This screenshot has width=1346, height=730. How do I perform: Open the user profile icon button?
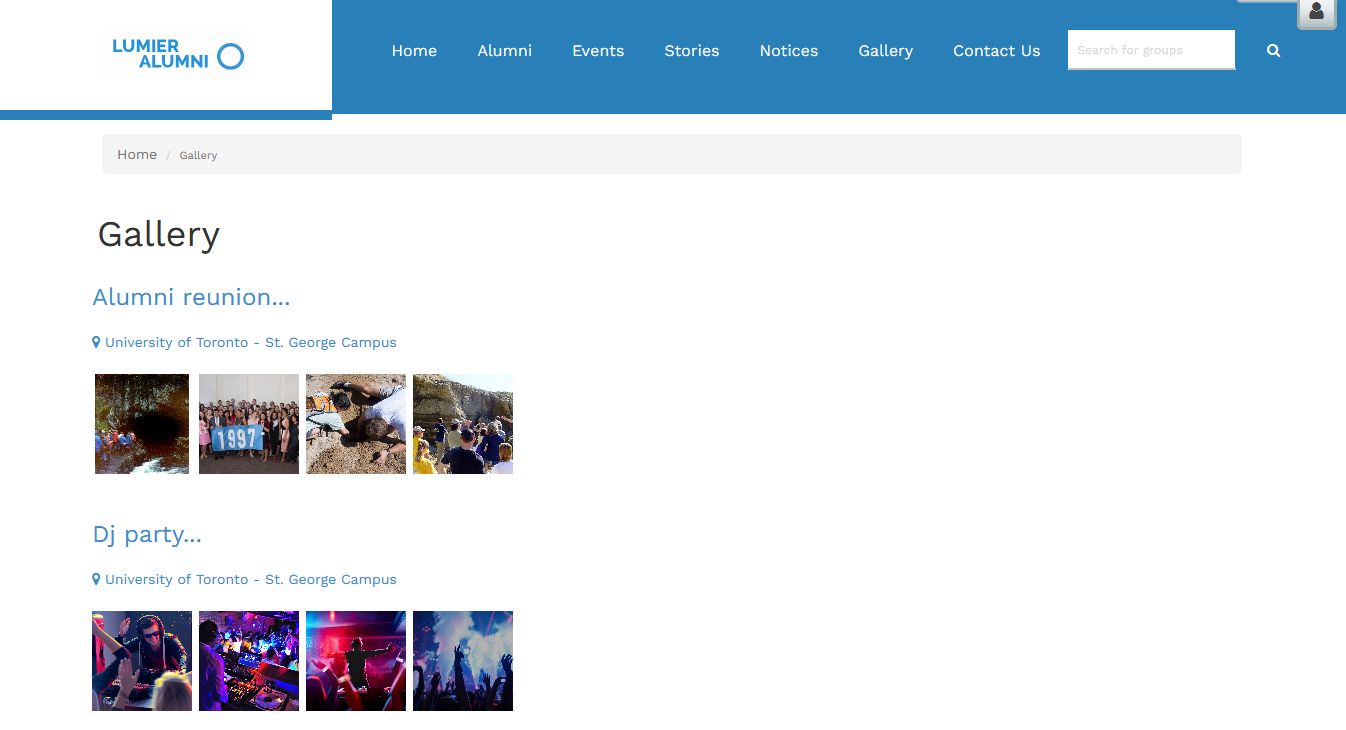click(1316, 12)
